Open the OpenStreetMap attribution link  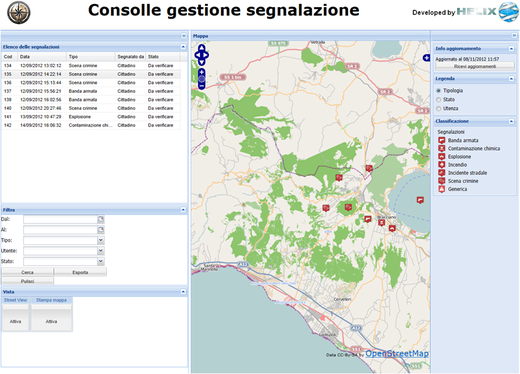click(397, 354)
